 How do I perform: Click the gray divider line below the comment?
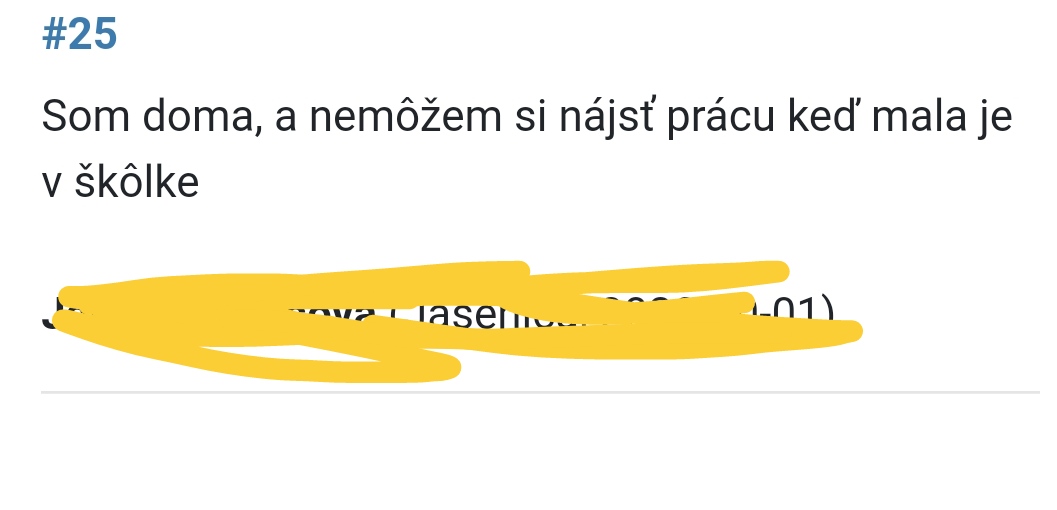pos(540,391)
